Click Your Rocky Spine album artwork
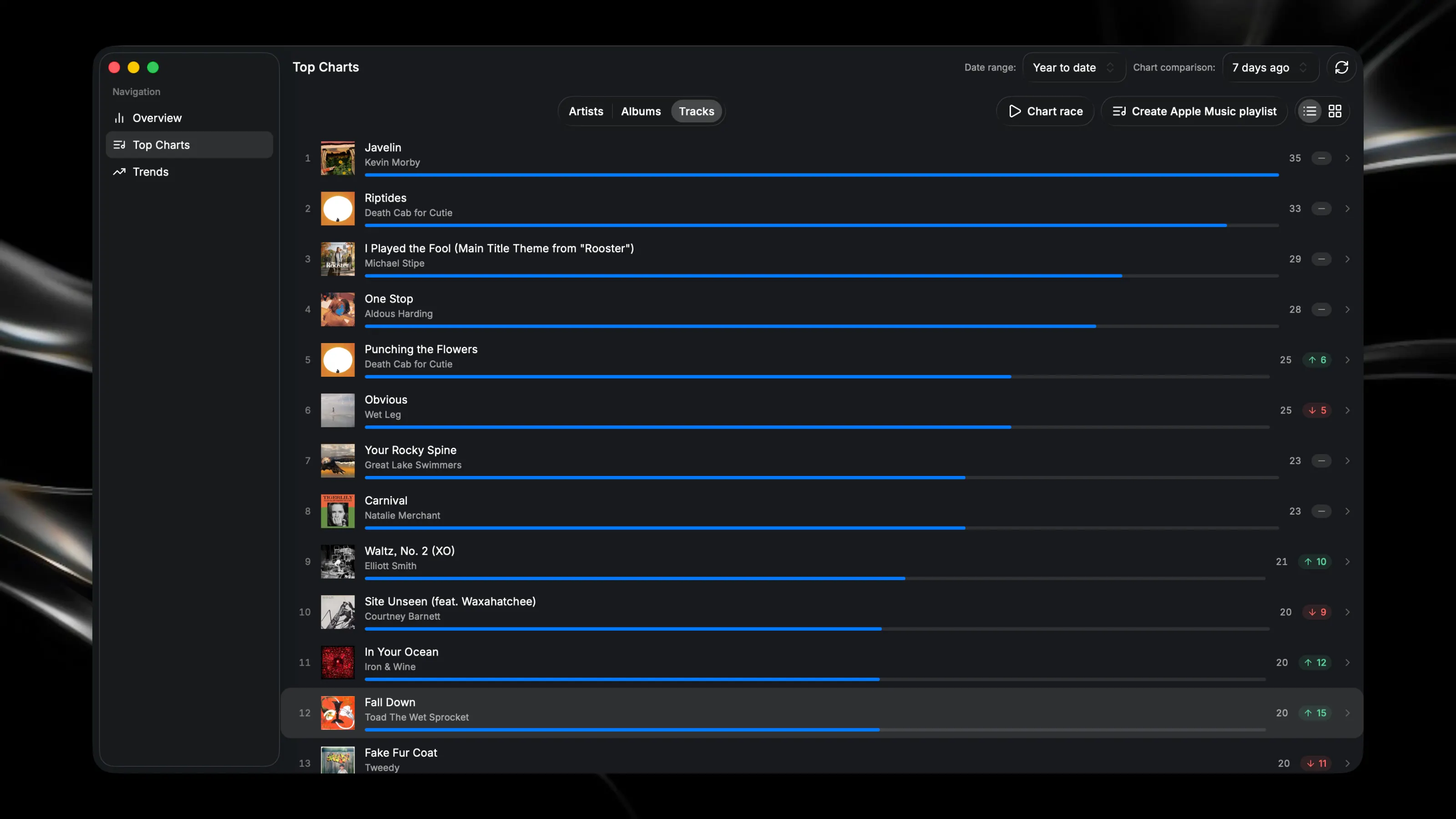The height and width of the screenshot is (819, 1456). [x=338, y=460]
